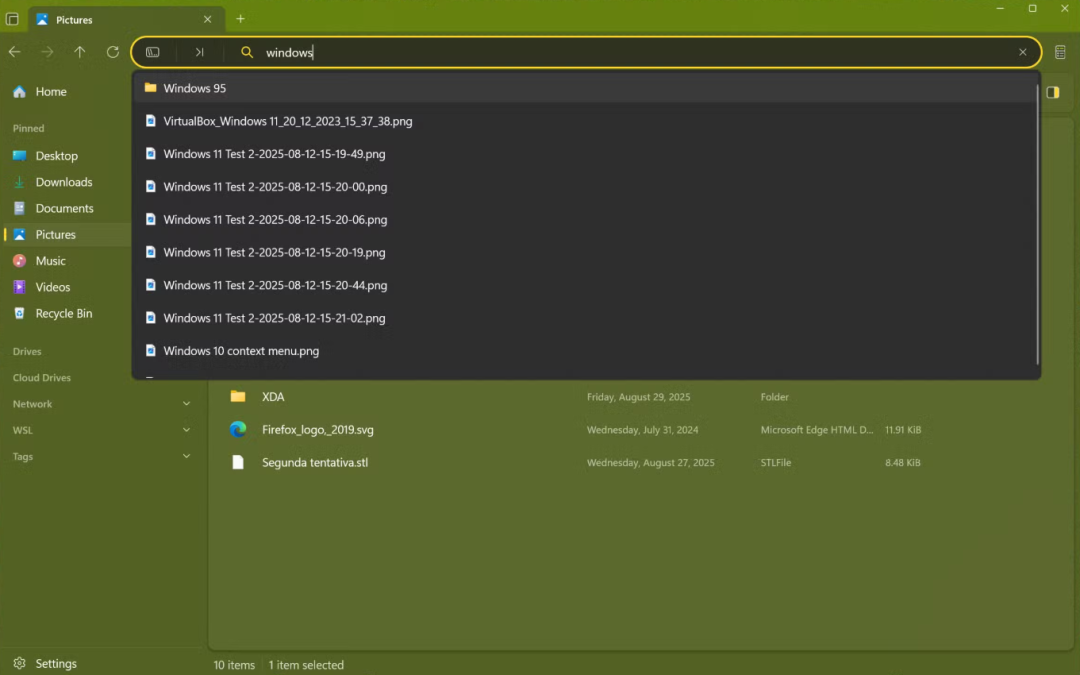Click the 'STLFile' type cell
Image resolution: width=1080 pixels, height=675 pixels.
(x=776, y=463)
